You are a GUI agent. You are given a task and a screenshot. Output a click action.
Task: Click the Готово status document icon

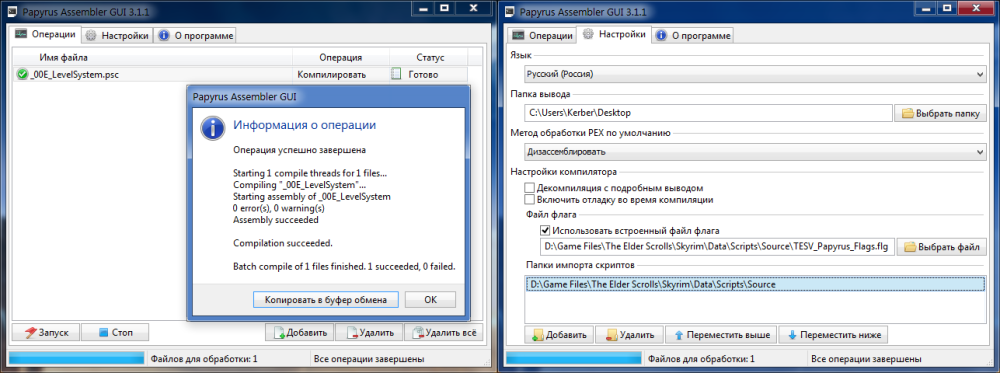click(x=395, y=75)
